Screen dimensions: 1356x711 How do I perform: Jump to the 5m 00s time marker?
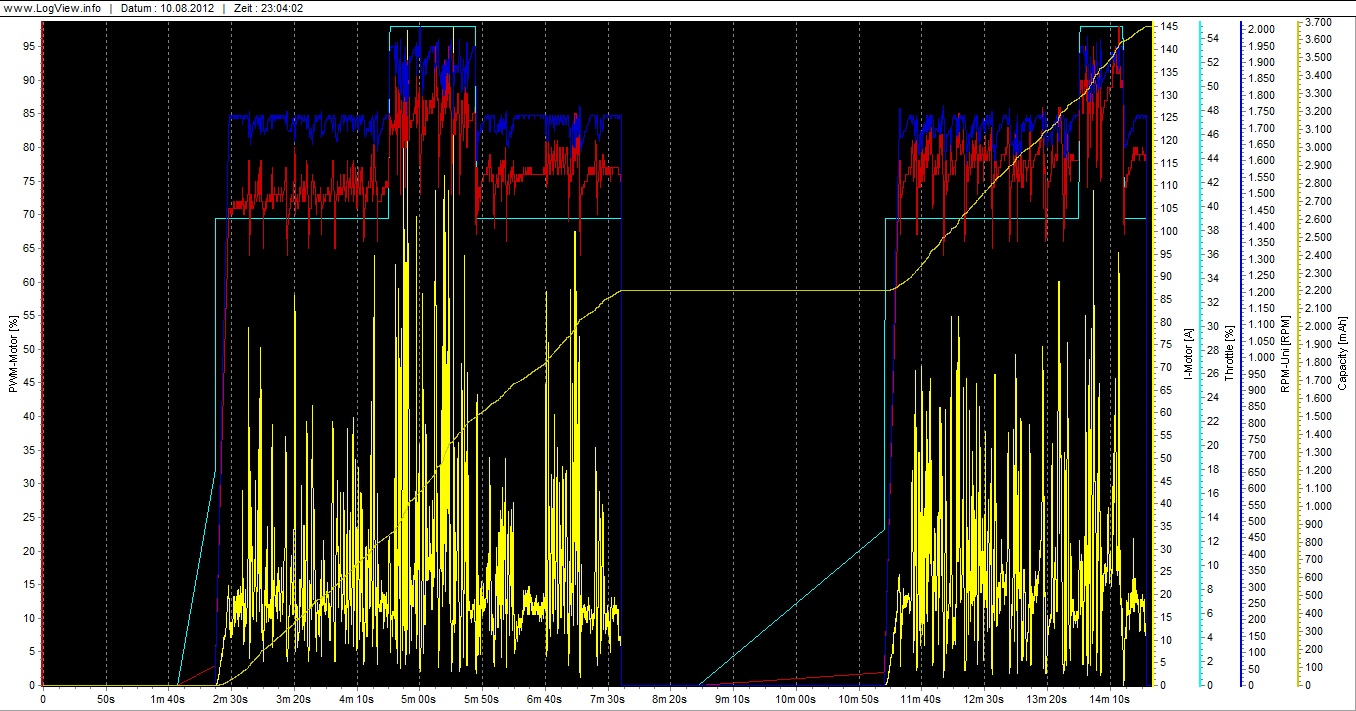[x=419, y=699]
